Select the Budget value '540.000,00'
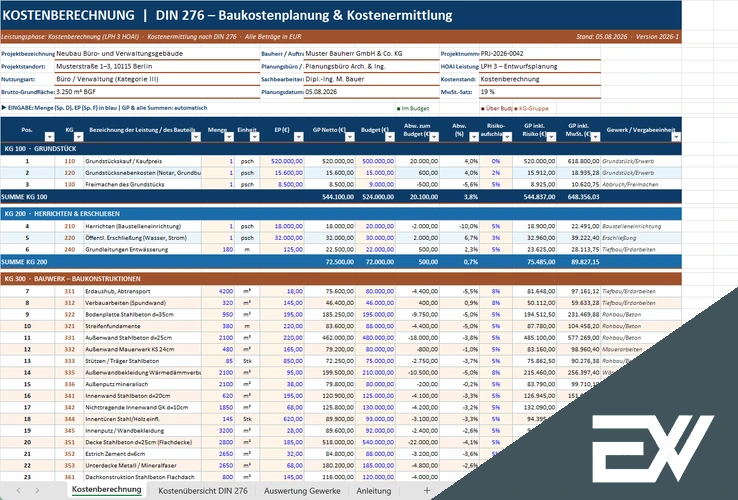The width and height of the screenshot is (738, 500). [x=376, y=442]
